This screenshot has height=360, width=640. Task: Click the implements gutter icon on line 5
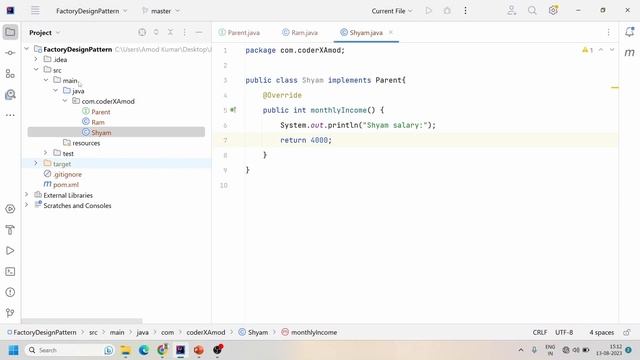point(233,110)
